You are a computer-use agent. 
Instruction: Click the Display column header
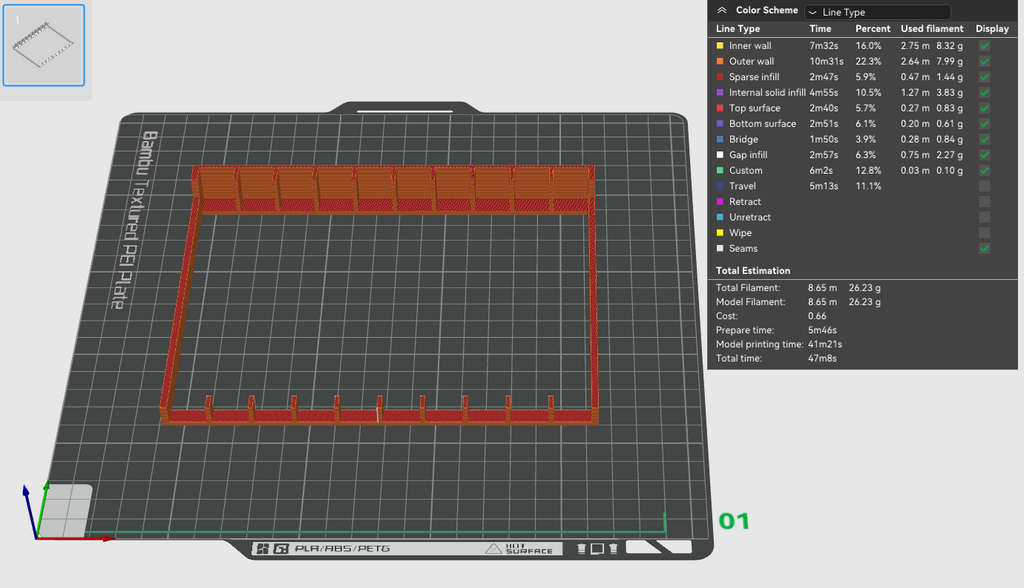[992, 29]
